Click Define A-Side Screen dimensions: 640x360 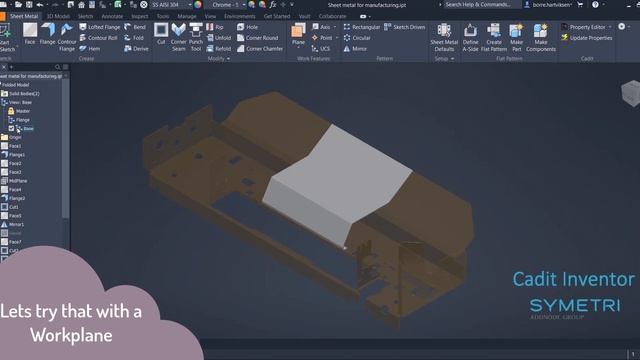pos(470,37)
